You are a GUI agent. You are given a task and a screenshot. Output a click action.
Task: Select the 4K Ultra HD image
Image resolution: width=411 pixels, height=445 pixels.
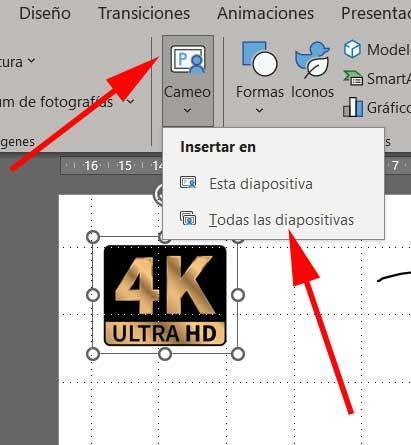[165, 295]
